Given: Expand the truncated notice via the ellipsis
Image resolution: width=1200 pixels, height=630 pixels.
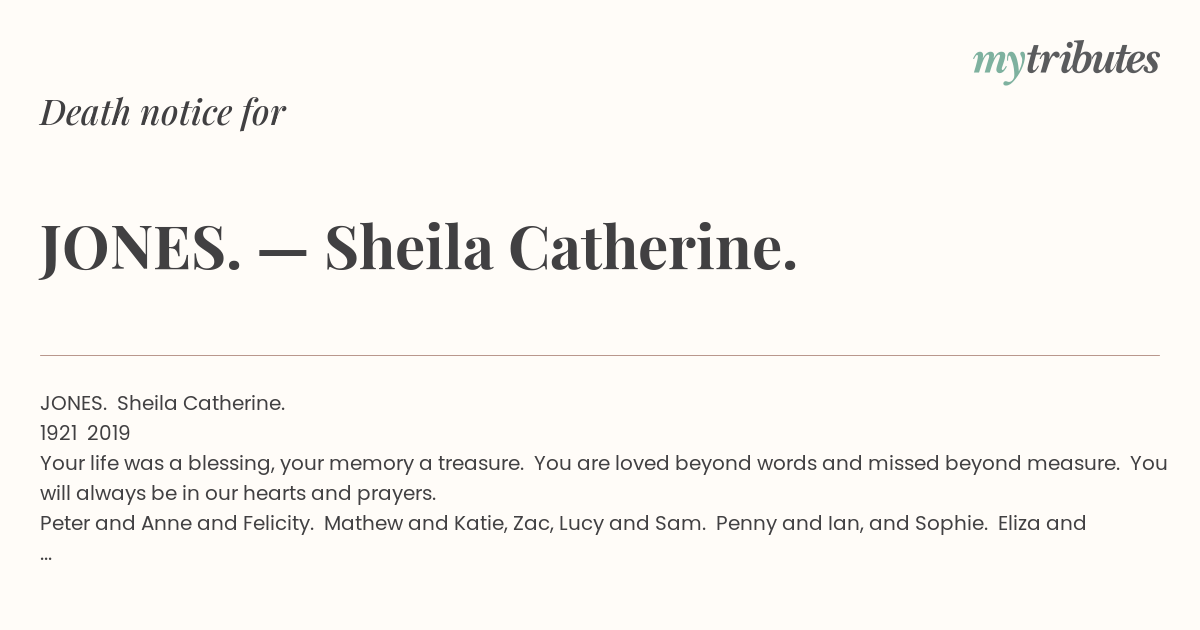Looking at the screenshot, I should click(x=46, y=555).
